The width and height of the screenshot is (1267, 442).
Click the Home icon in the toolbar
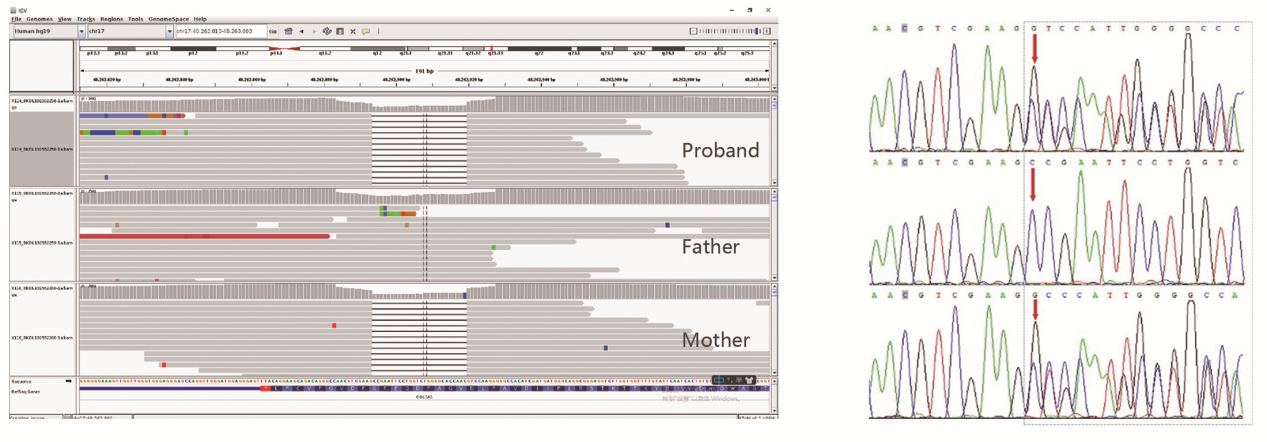tap(289, 31)
